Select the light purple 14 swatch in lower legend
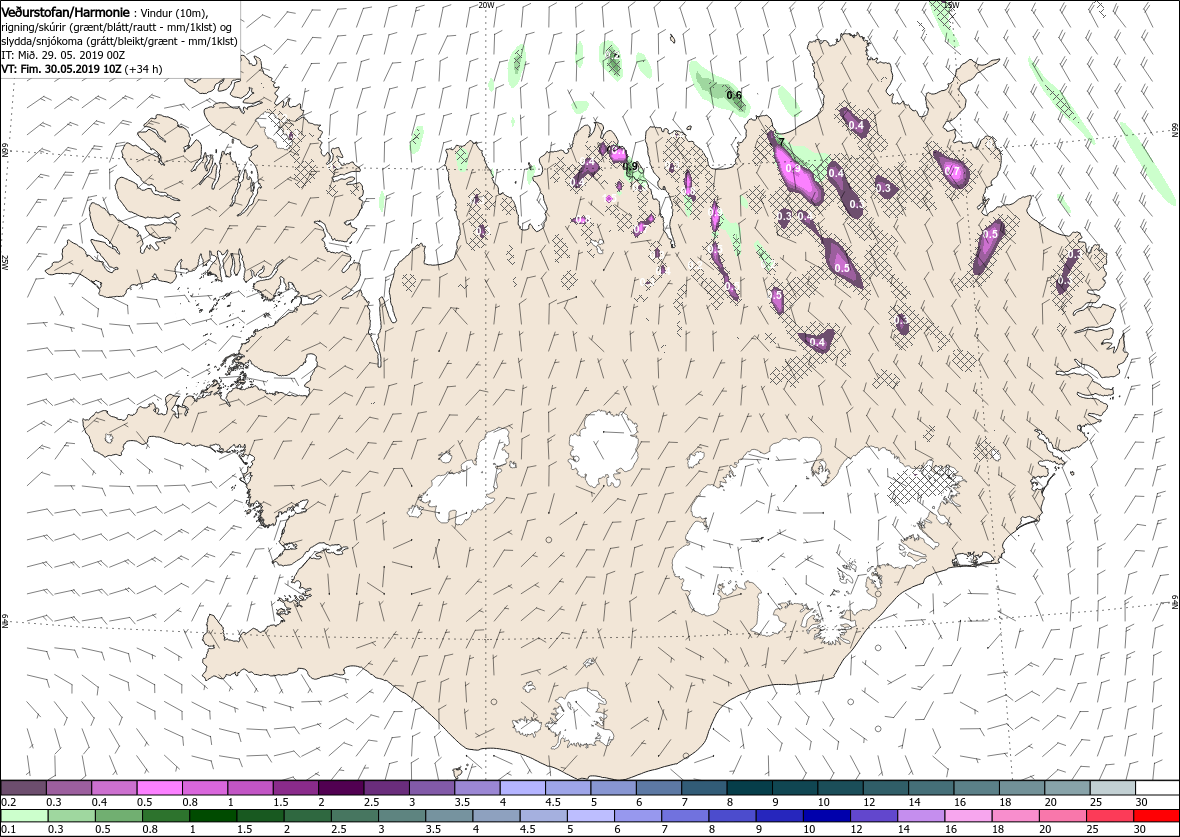The image size is (1180, 837). pos(921,816)
